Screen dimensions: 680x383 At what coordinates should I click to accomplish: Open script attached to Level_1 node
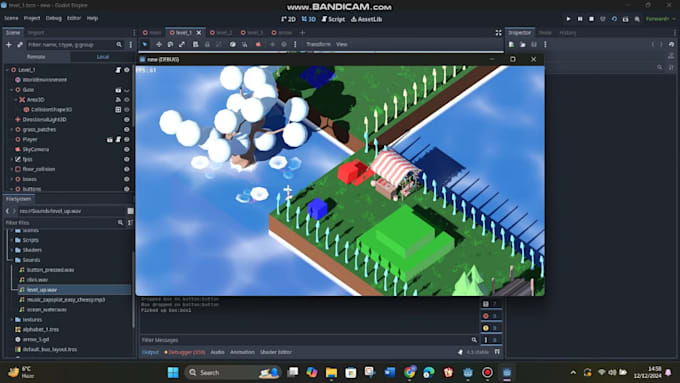[118, 70]
